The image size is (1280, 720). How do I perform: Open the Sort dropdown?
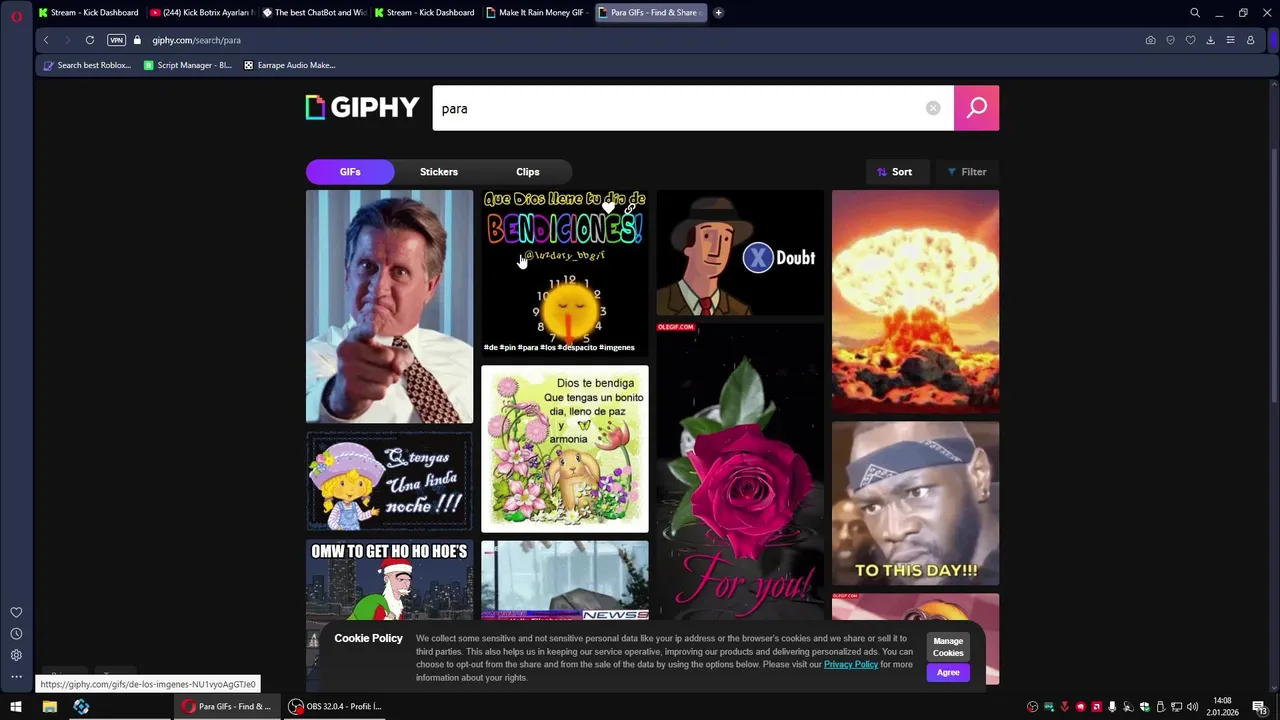click(895, 172)
